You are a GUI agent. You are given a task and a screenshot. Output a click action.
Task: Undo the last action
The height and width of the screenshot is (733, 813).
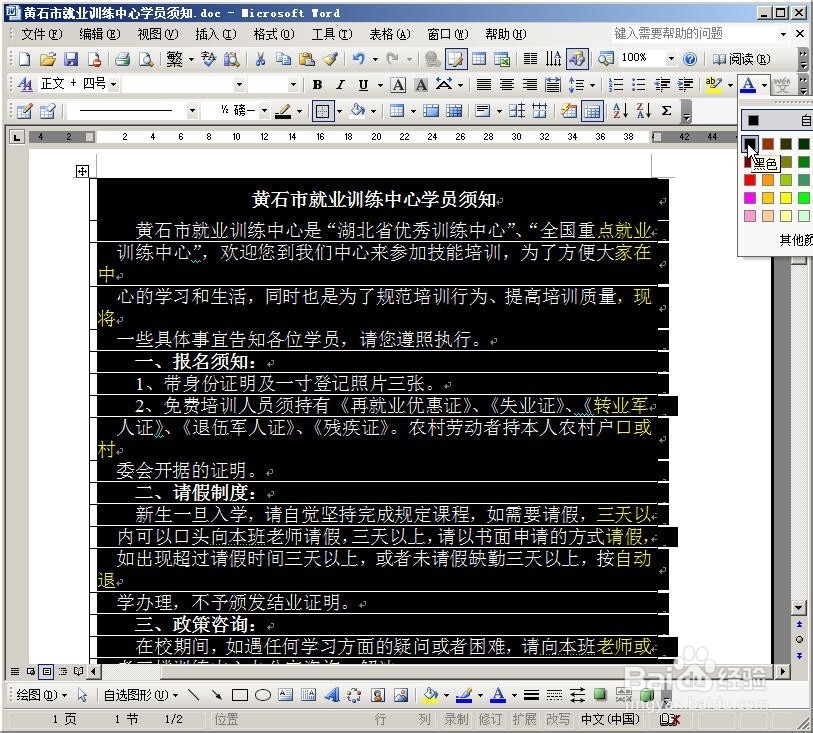[x=359, y=59]
